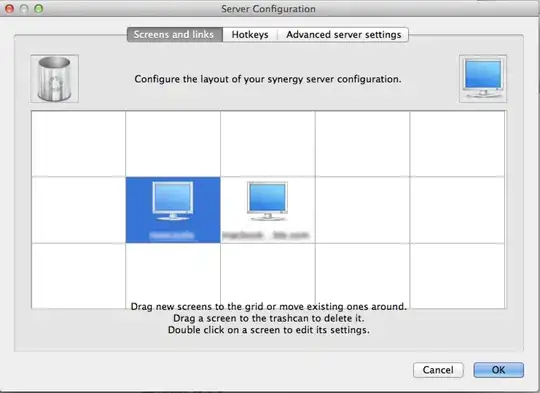Click the 'Drag new screens to the grid' text
Screen dimensions: 540x393
[x=269, y=306]
